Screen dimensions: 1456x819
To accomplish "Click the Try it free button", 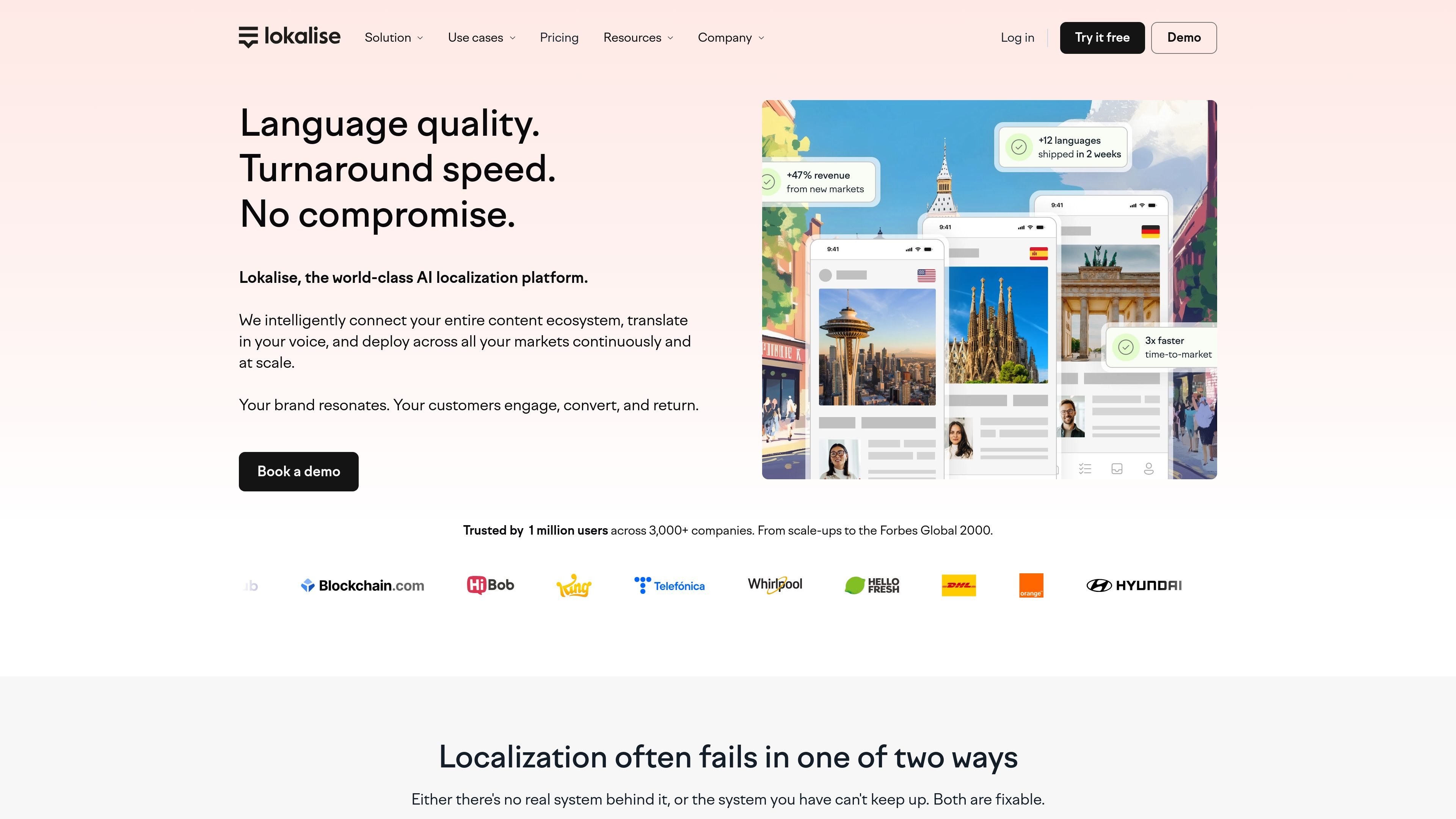I will 1102,38.
